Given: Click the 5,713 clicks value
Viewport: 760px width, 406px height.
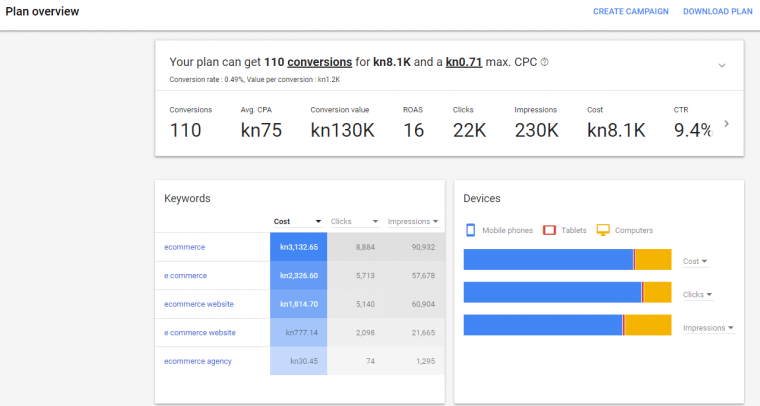Looking at the screenshot, I should tap(365, 276).
